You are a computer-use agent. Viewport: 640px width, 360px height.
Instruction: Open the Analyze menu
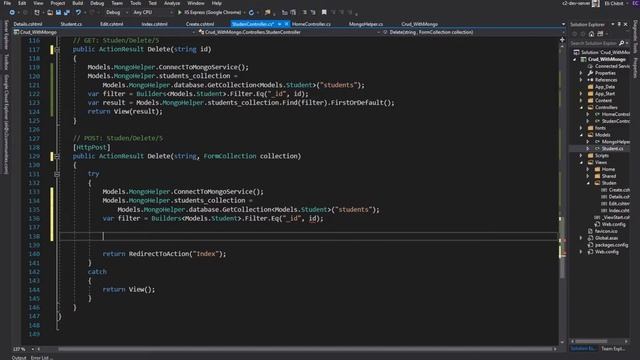[172, 3]
